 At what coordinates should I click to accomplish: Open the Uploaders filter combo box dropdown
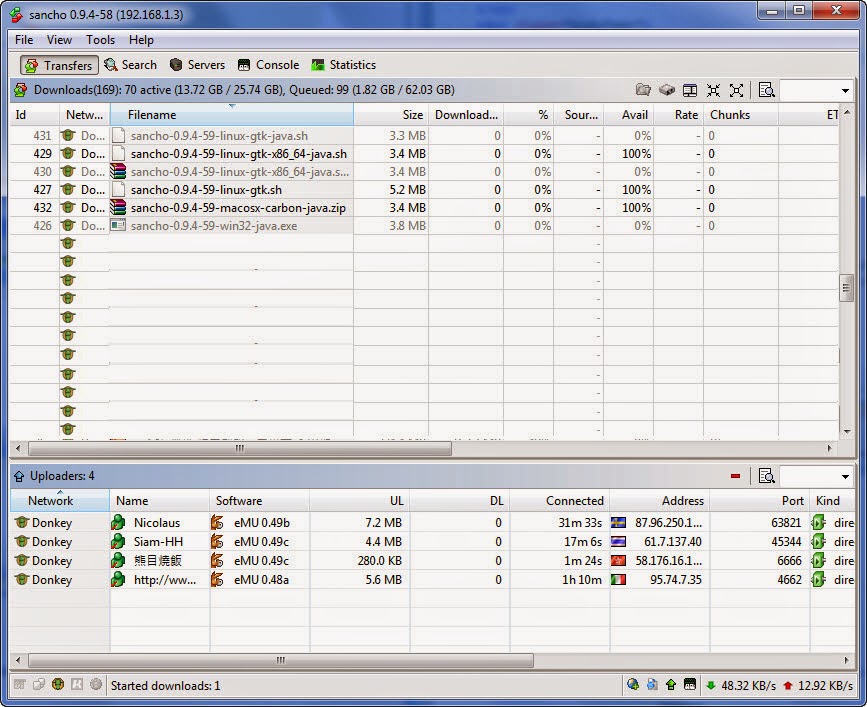coord(845,476)
